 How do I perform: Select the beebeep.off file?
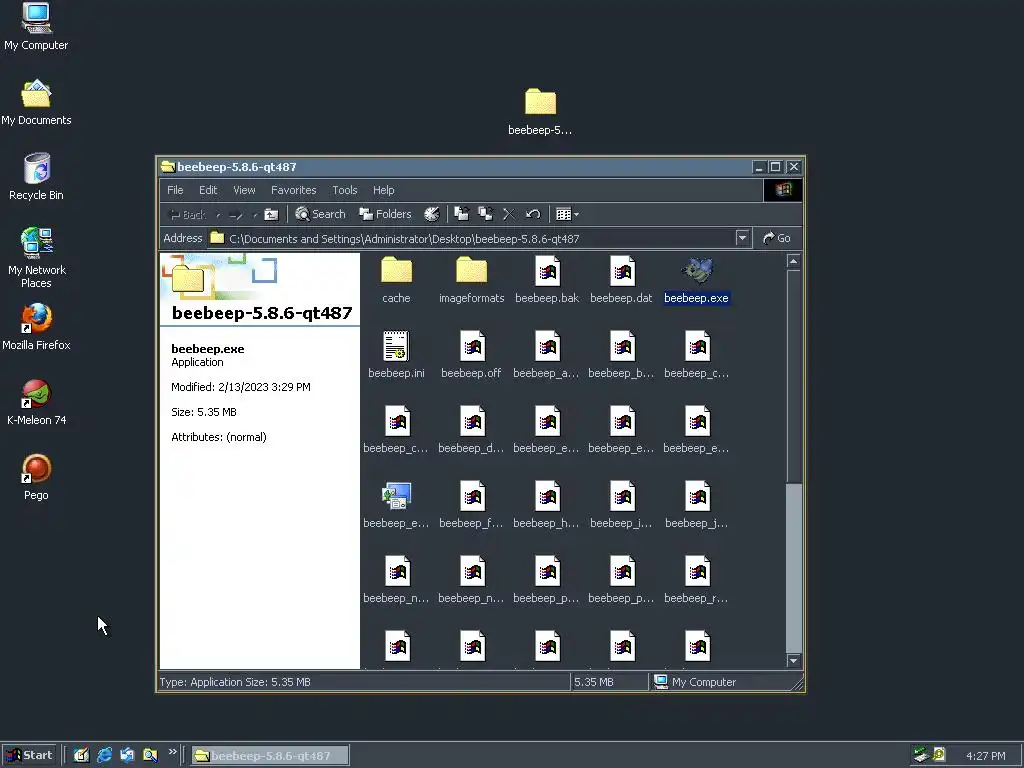(x=472, y=355)
